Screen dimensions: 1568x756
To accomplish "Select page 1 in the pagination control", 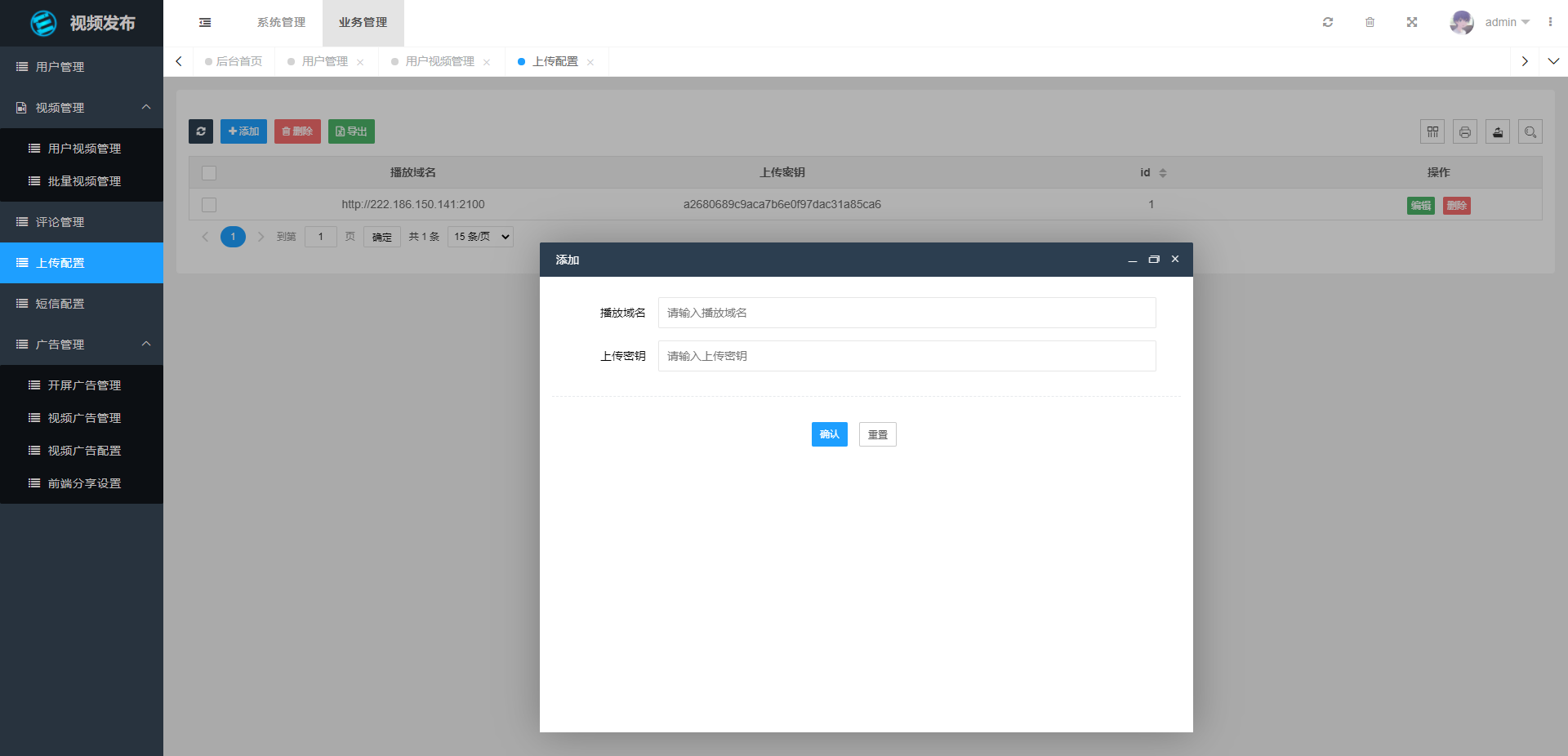I will point(233,237).
